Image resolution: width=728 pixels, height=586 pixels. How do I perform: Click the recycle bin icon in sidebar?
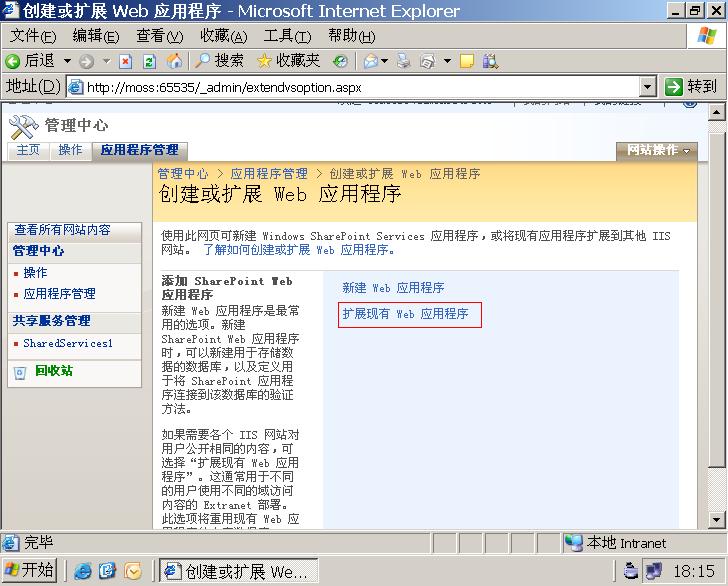click(x=20, y=372)
